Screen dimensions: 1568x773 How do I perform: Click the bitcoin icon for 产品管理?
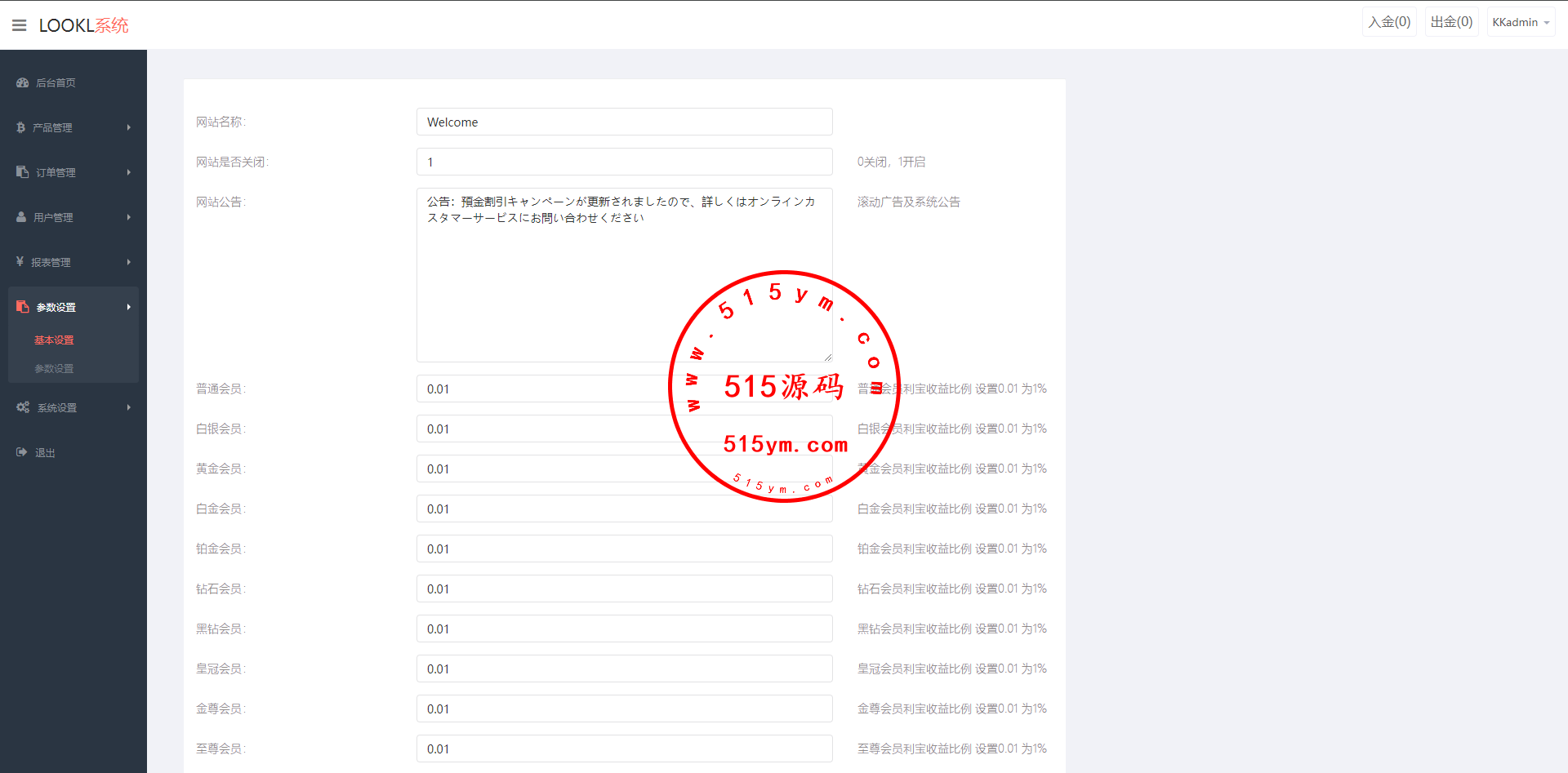(20, 127)
